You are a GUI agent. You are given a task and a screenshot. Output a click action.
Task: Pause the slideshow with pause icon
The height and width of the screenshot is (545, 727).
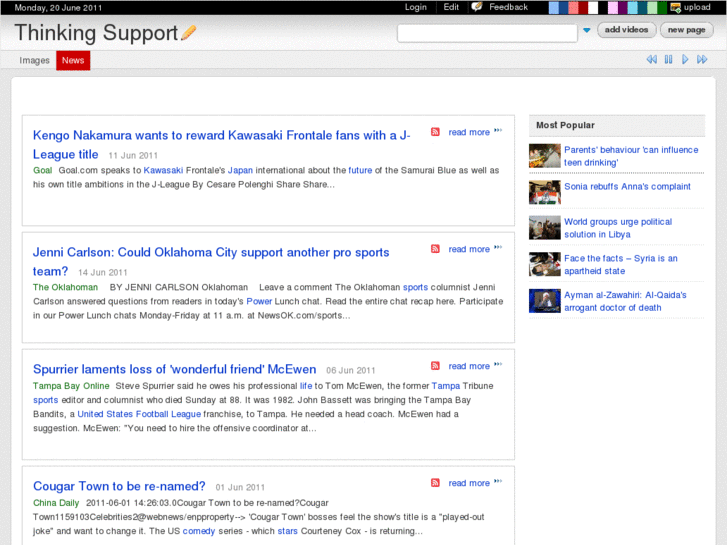click(x=668, y=59)
